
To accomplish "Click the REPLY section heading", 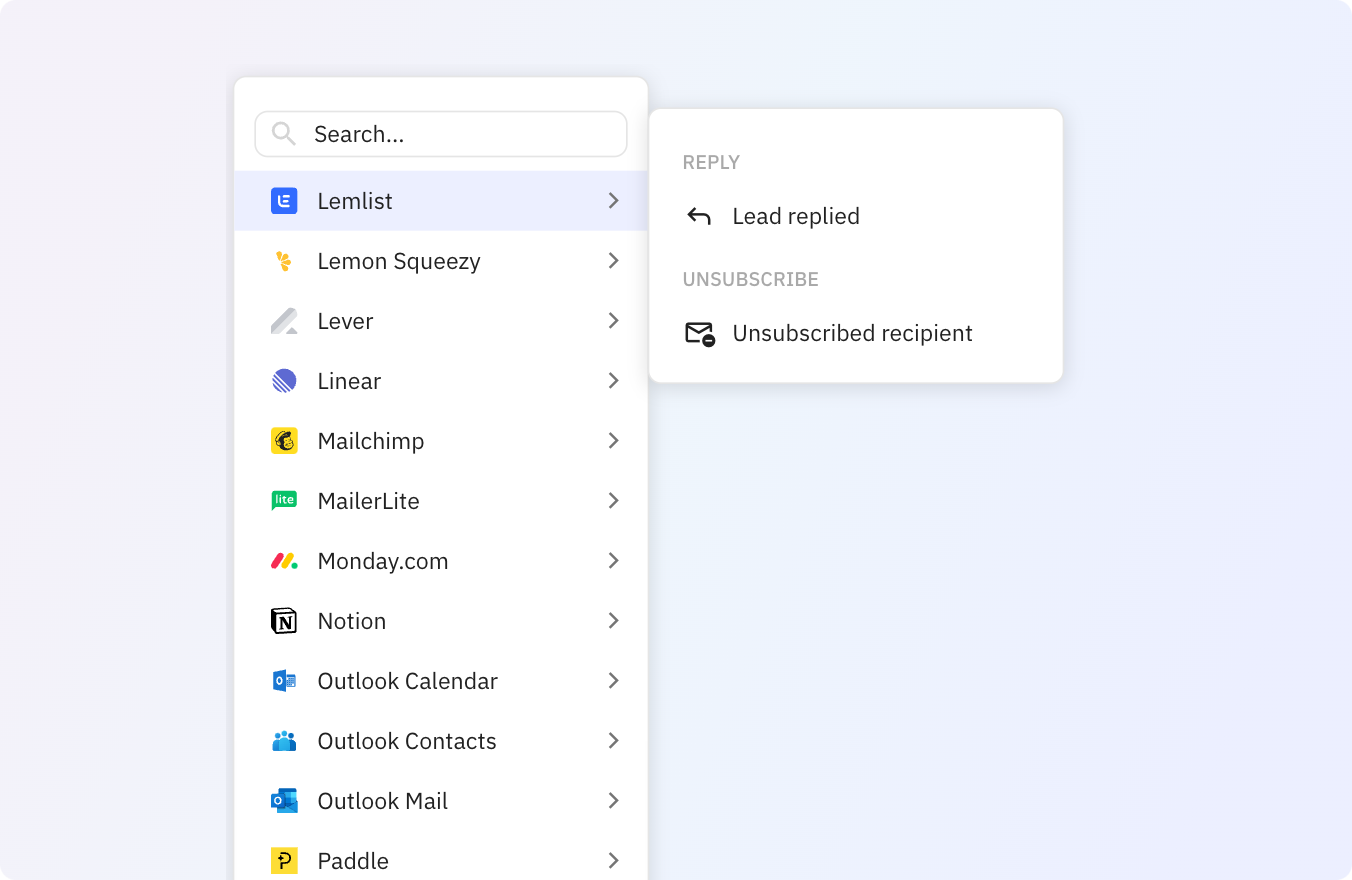I will coord(711,162).
